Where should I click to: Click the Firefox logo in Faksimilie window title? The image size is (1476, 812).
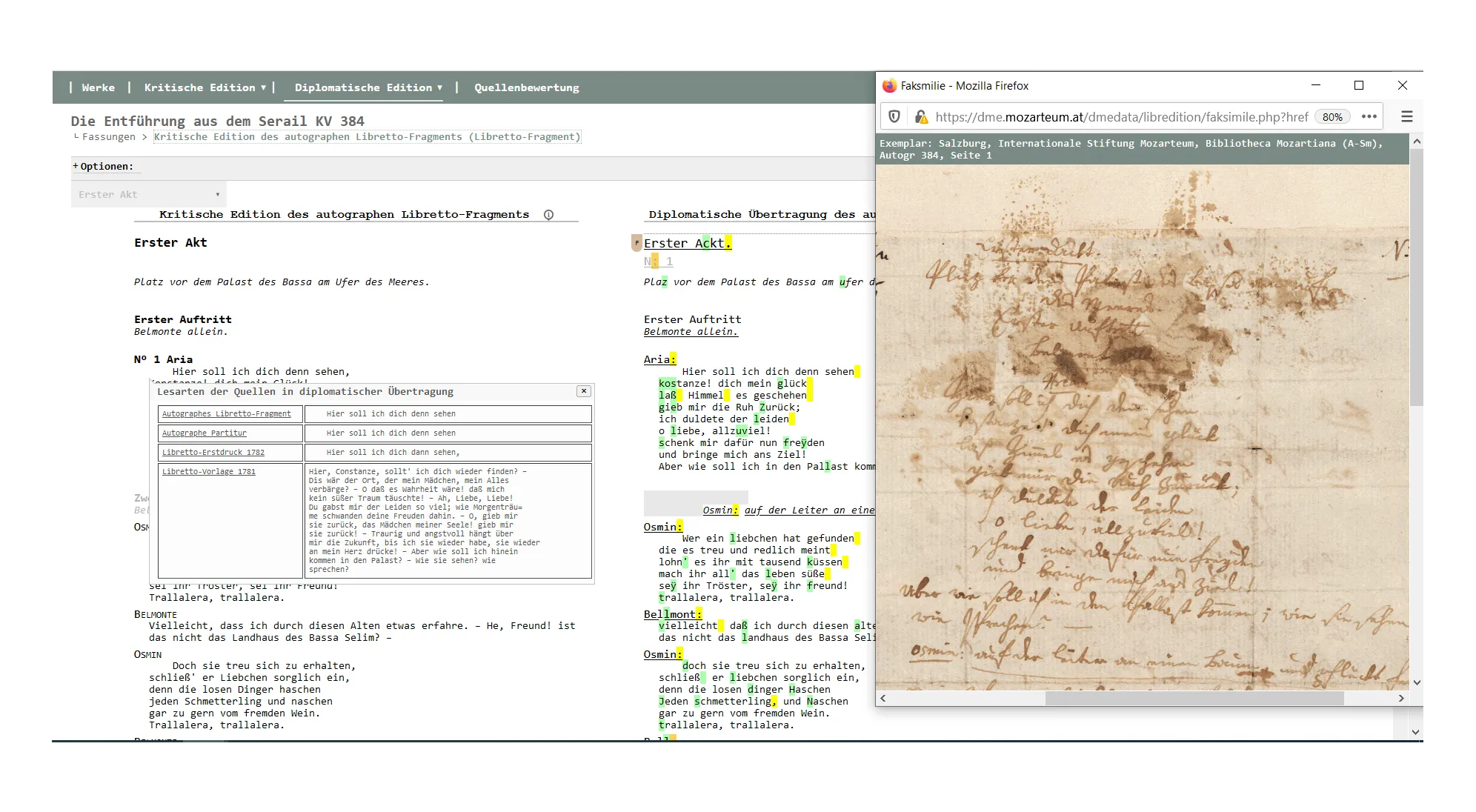(889, 86)
